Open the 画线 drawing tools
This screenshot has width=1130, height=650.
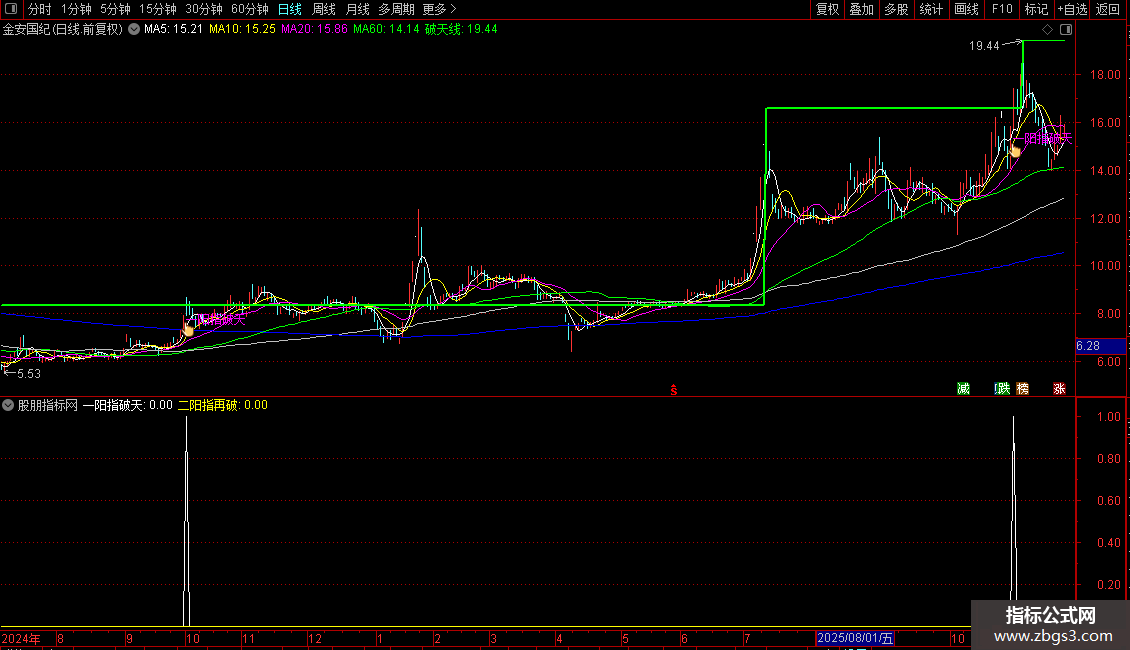tap(966, 9)
